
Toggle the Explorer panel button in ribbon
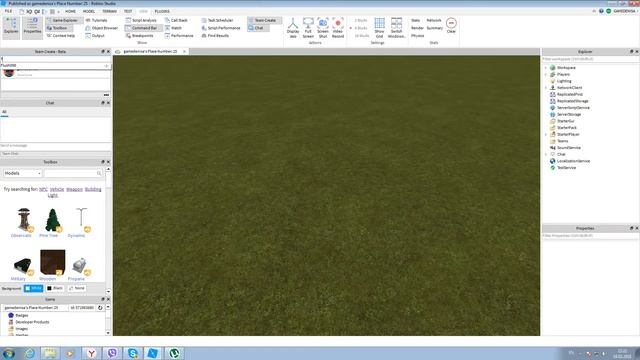(11, 28)
